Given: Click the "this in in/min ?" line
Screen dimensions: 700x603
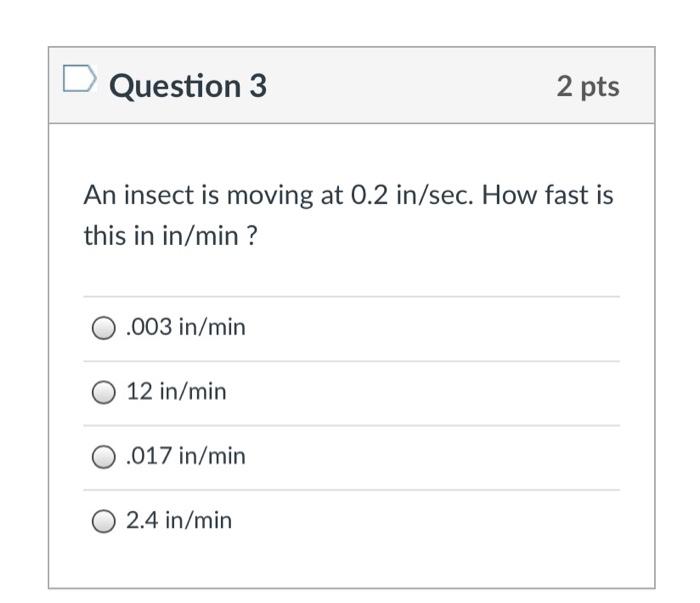Looking at the screenshot, I should tap(163, 237).
